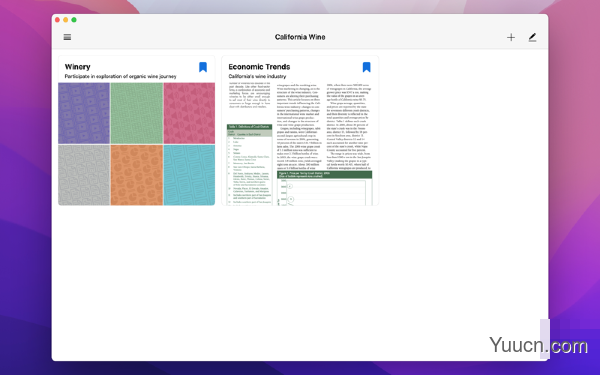Select the purple pattern tile in Winery
600x375 pixels.
coord(84,113)
